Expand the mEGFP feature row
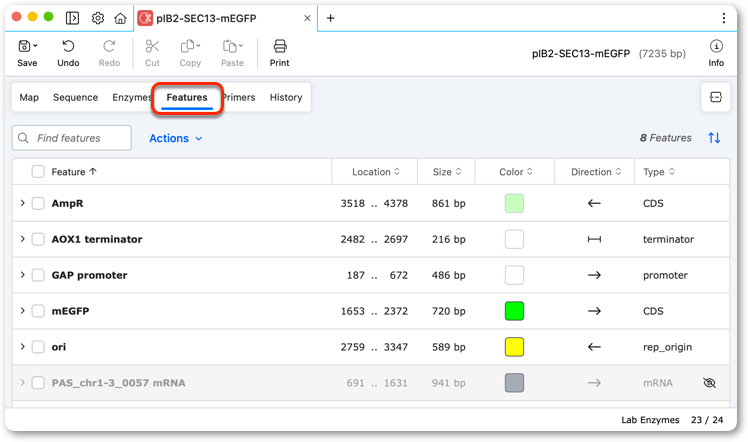This screenshot has width=748, height=442. (x=22, y=310)
